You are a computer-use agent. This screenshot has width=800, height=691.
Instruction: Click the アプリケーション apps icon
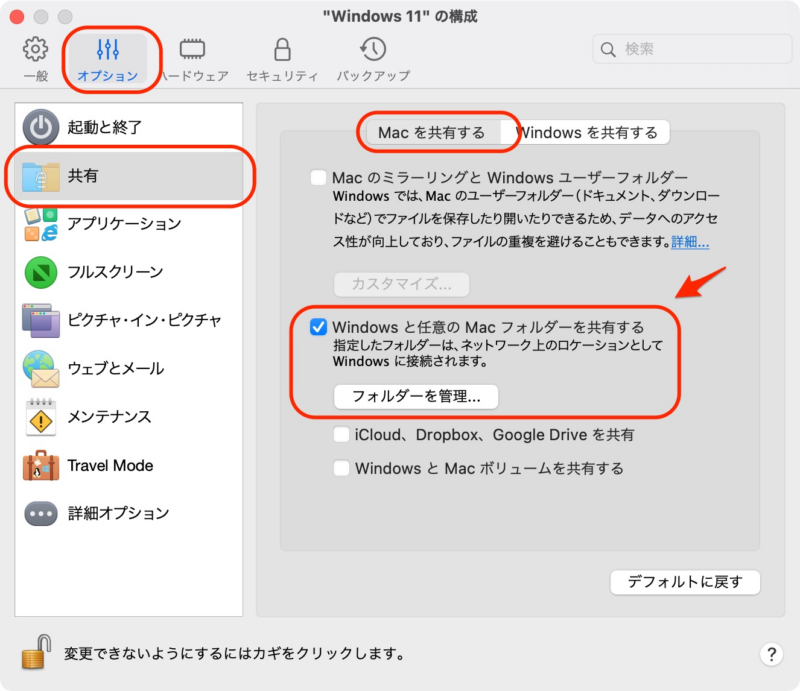click(41, 224)
